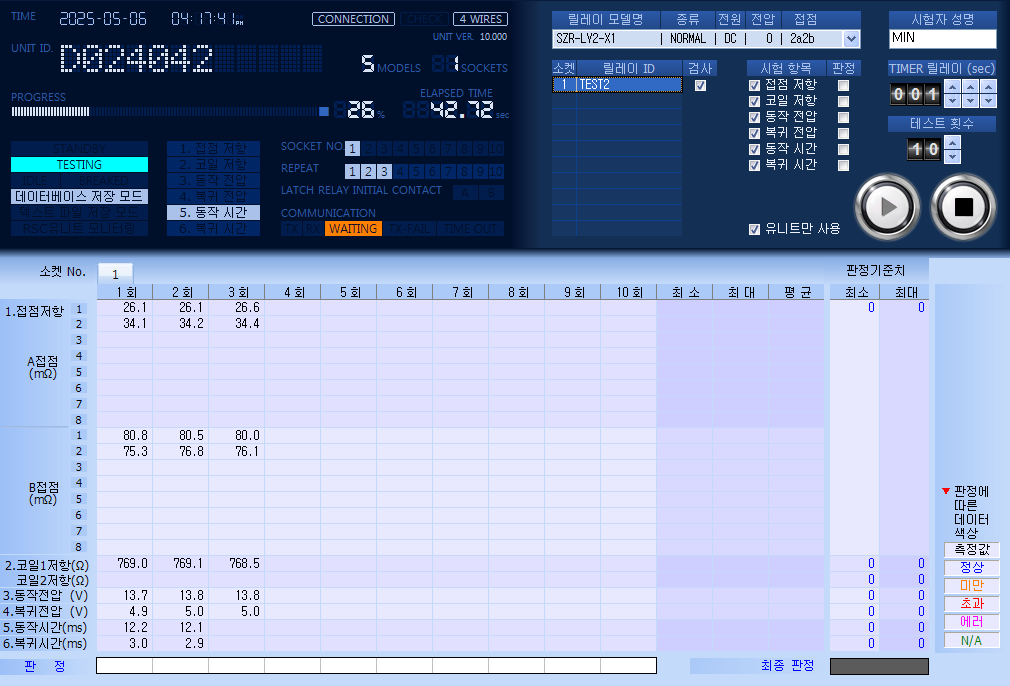
Task: Select the 5. 동작 시간 test step
Action: point(214,212)
